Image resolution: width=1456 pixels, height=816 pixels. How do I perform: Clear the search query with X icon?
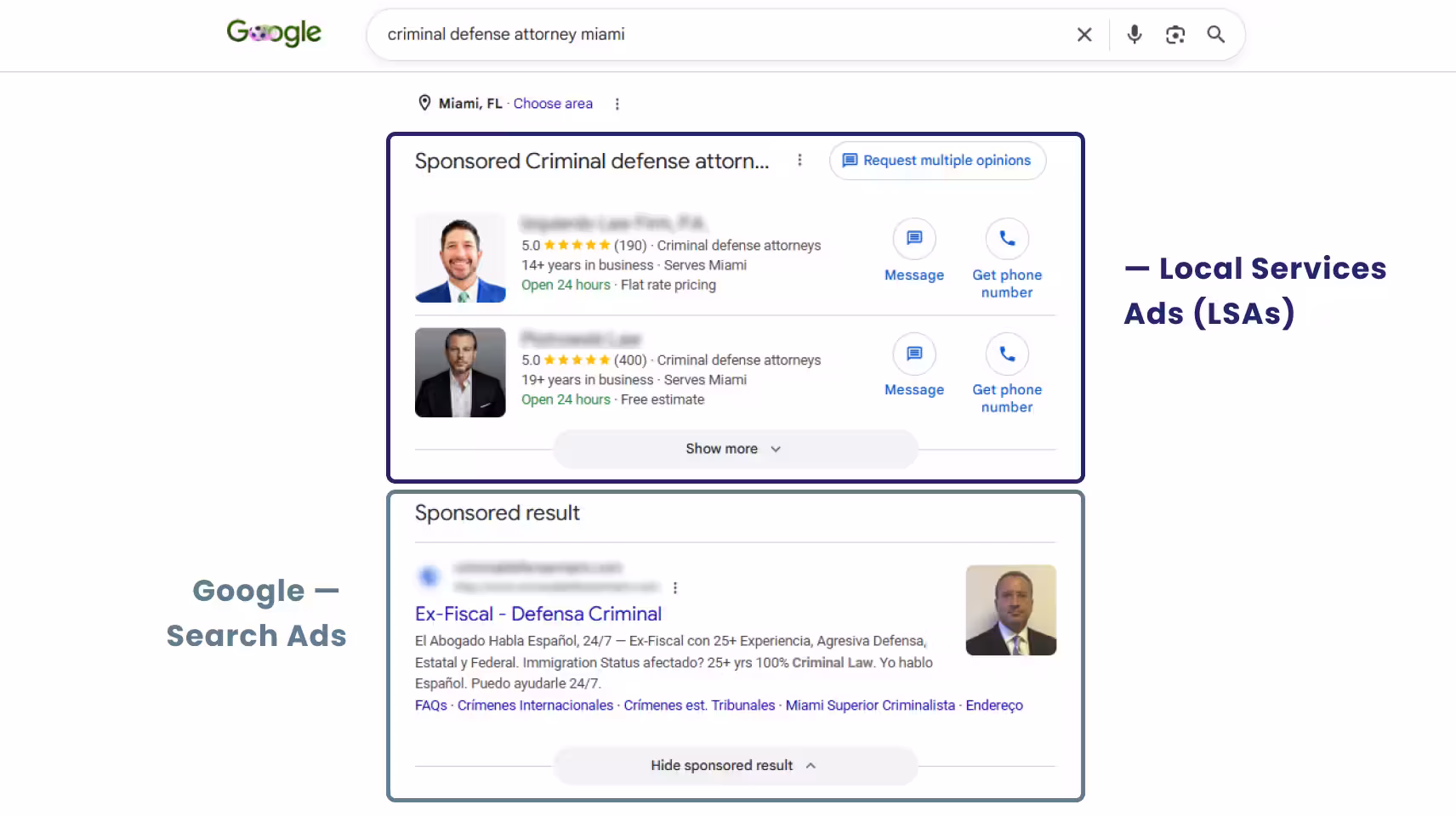1084,35
